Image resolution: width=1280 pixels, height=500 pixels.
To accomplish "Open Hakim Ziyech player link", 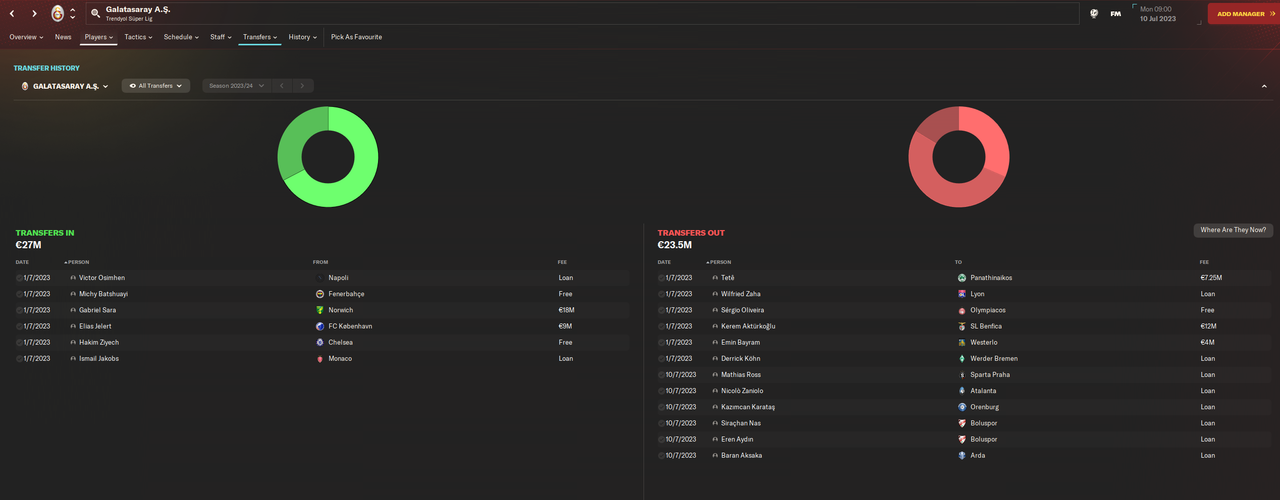I will point(100,342).
